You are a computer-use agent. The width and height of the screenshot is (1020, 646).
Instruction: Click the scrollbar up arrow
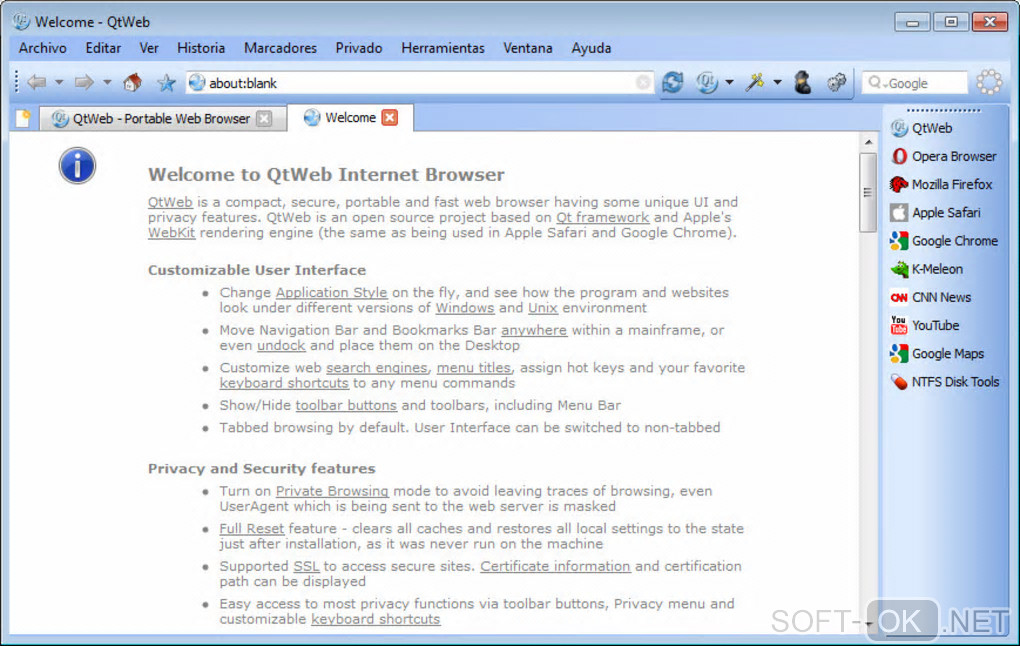point(868,141)
